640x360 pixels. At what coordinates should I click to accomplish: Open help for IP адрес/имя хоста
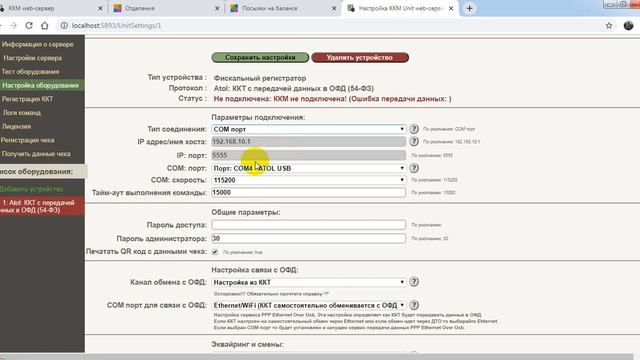pos(414,141)
